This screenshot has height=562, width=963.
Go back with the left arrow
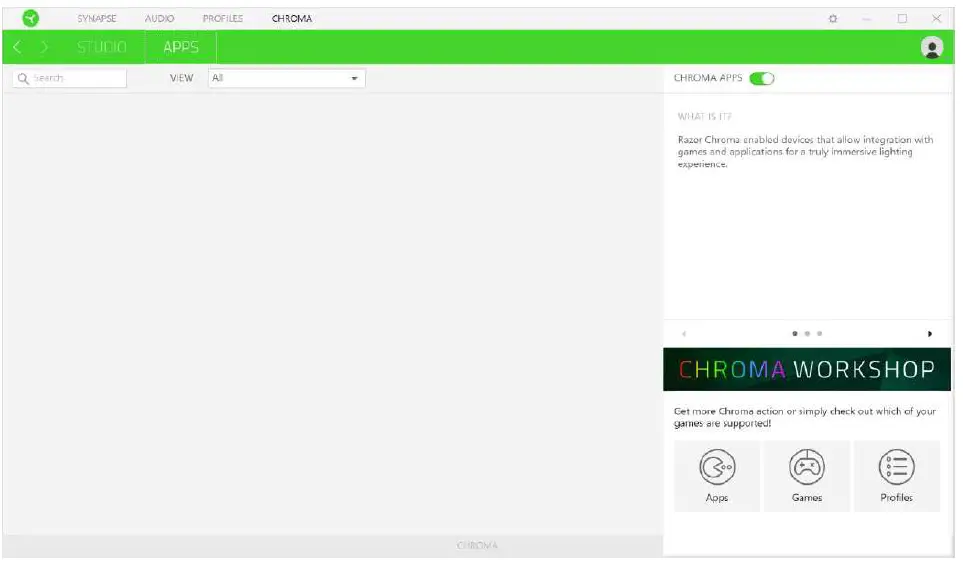pos(17,47)
